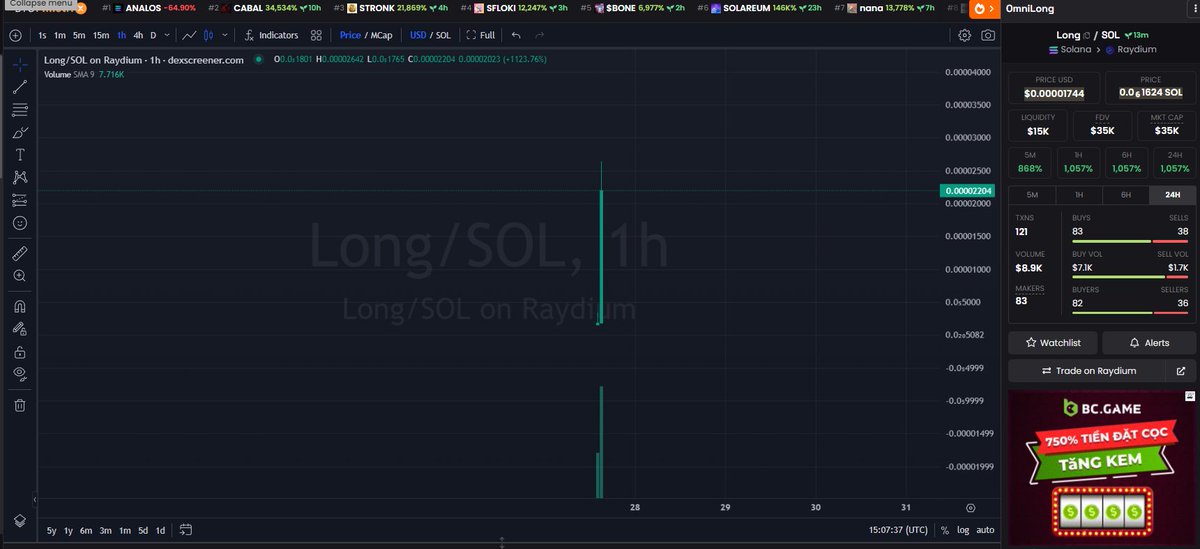Image resolution: width=1200 pixels, height=549 pixels.
Task: Open Raydium trade in external link icon
Action: pyautogui.click(x=1181, y=371)
